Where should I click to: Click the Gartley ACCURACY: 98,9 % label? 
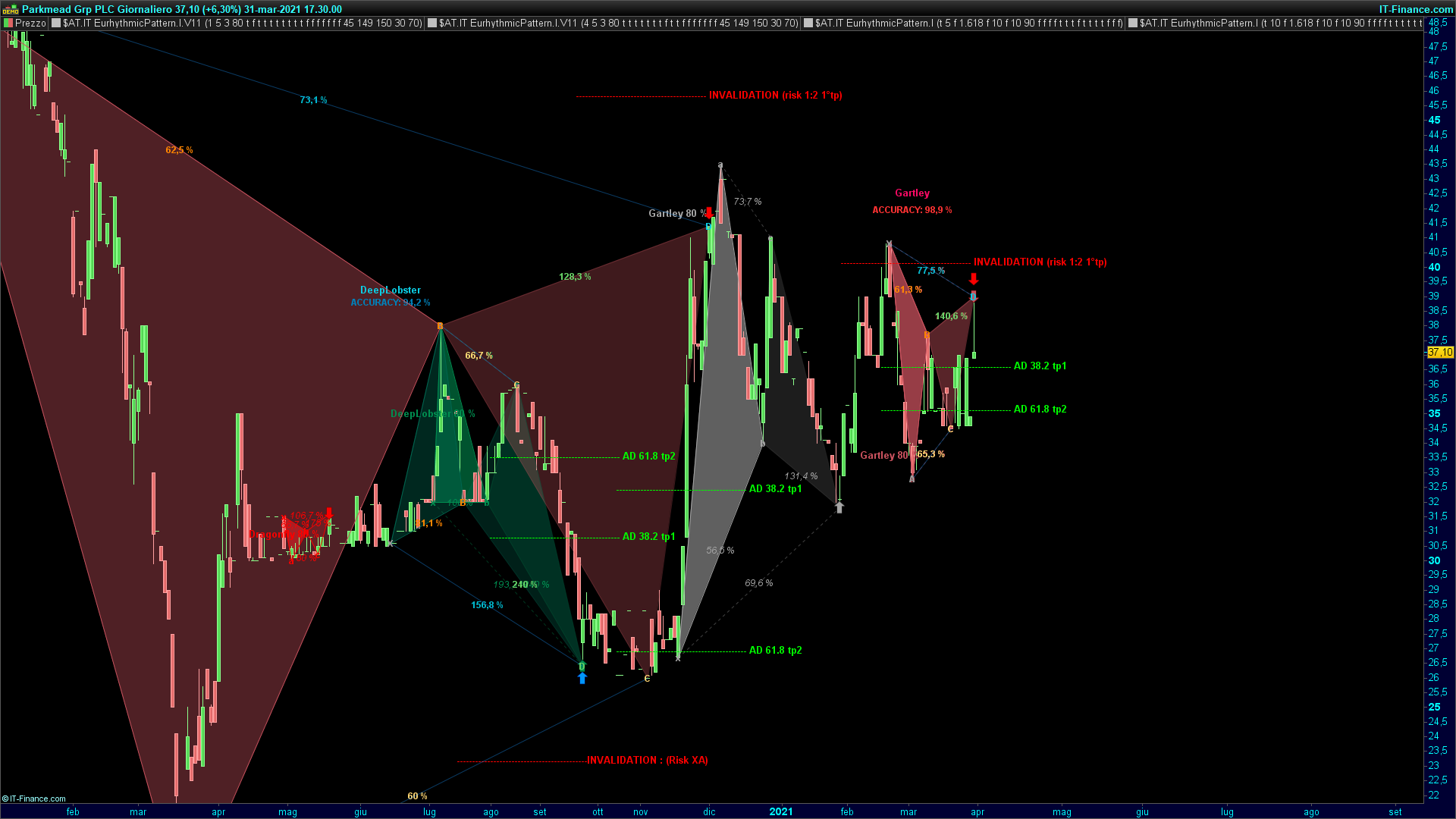click(x=912, y=210)
